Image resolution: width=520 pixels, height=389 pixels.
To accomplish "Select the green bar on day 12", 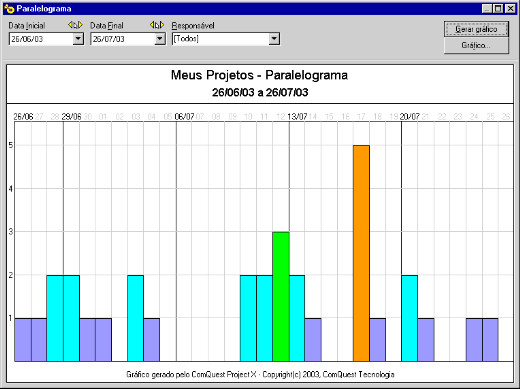I will coord(281,297).
